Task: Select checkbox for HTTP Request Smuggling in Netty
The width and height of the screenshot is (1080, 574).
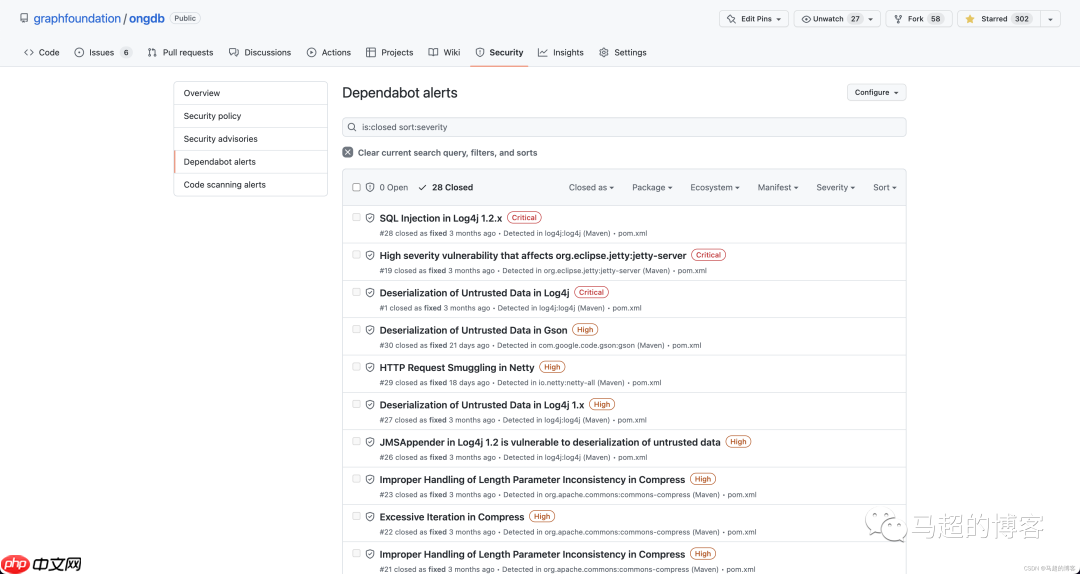Action: click(356, 367)
